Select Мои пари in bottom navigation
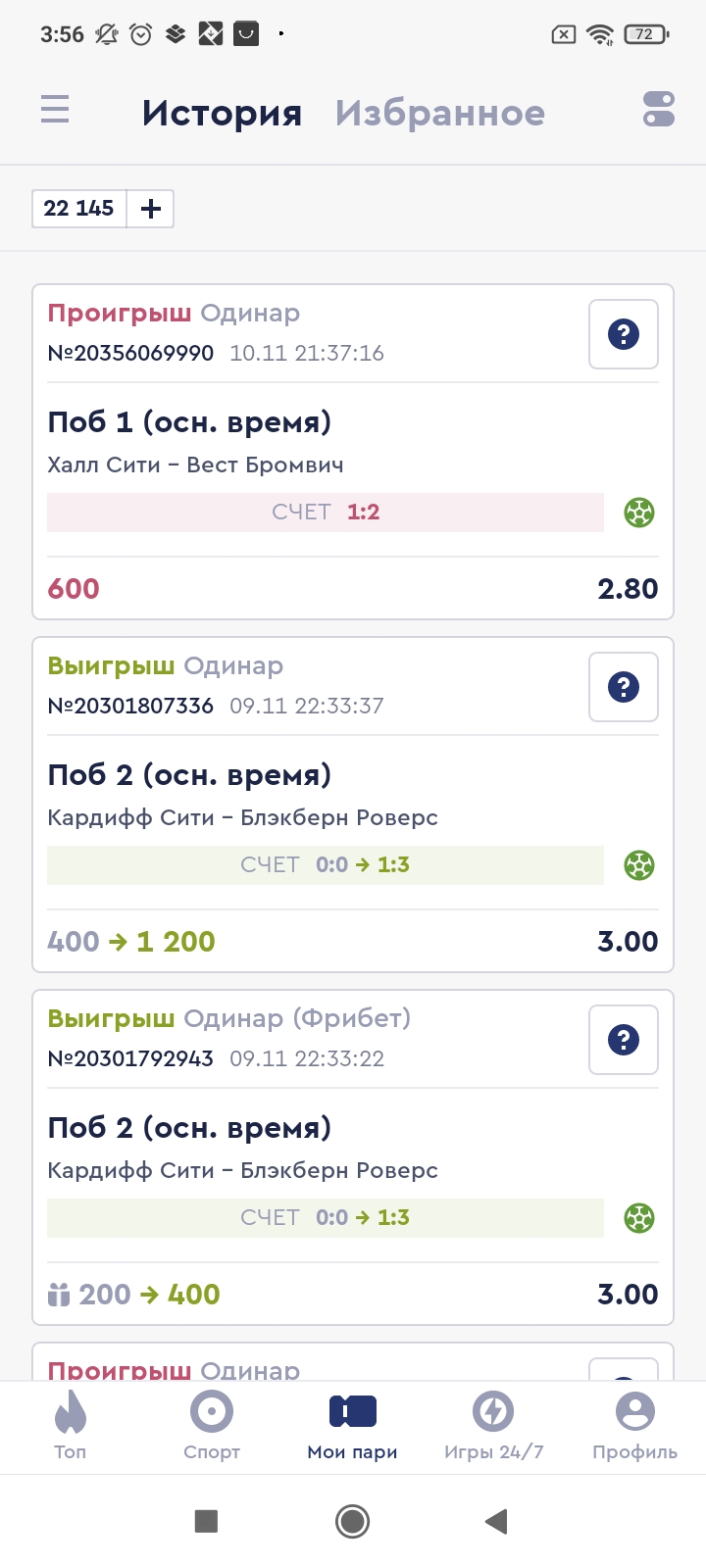706x1568 pixels. (353, 1424)
